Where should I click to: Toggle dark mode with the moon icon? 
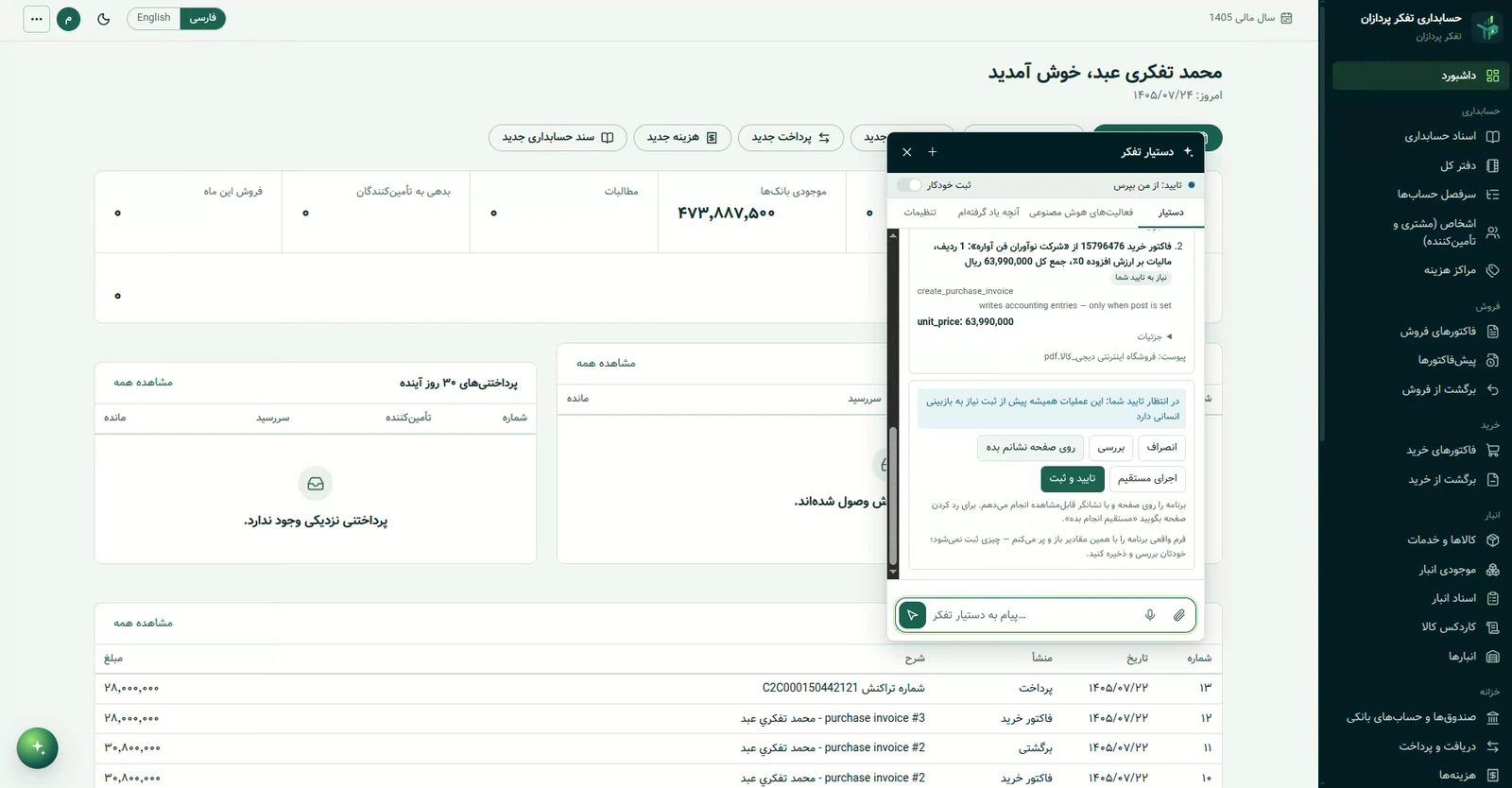104,19
